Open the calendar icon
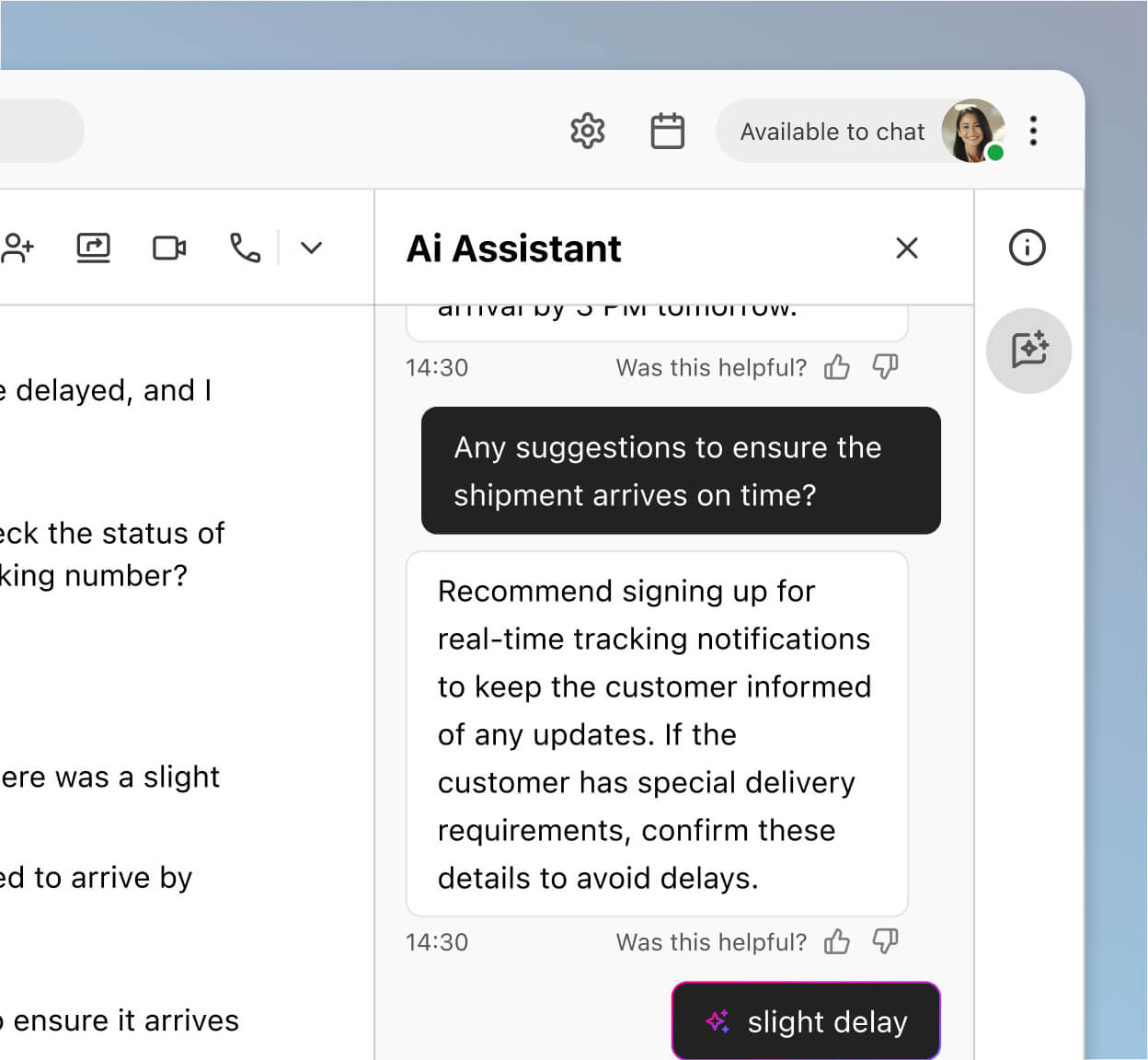Viewport: 1148px width, 1060px height. [668, 132]
